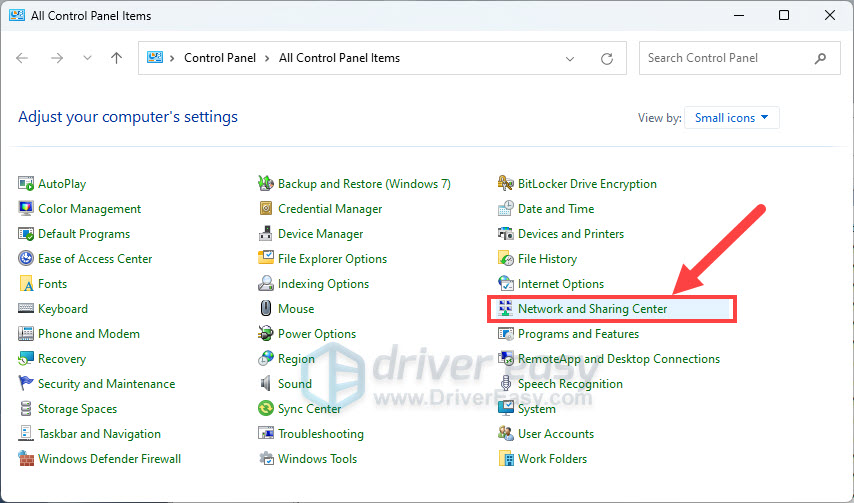Click the User Accounts icon

pos(506,434)
